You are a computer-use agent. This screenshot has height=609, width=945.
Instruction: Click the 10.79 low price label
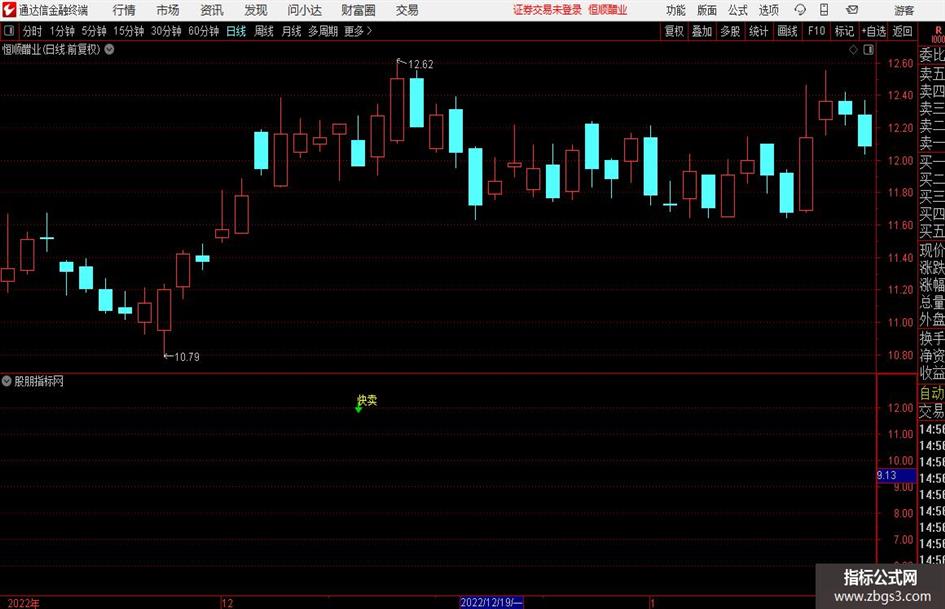(186, 356)
